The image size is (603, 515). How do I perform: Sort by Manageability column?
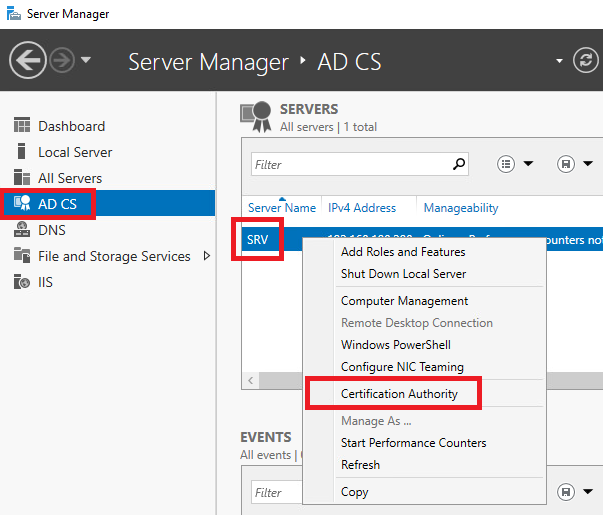point(461,208)
